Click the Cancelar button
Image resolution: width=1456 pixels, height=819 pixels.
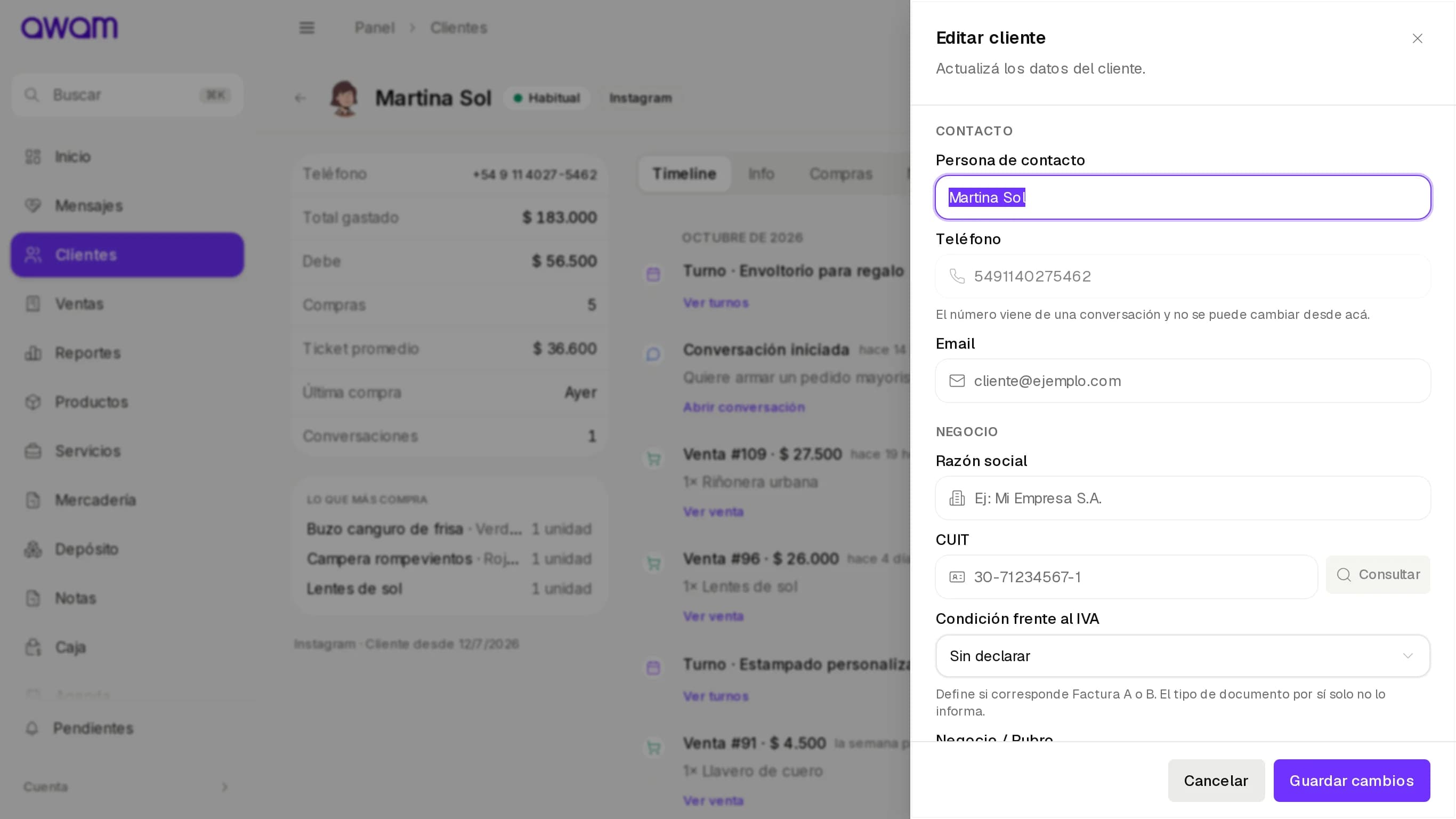tap(1216, 781)
